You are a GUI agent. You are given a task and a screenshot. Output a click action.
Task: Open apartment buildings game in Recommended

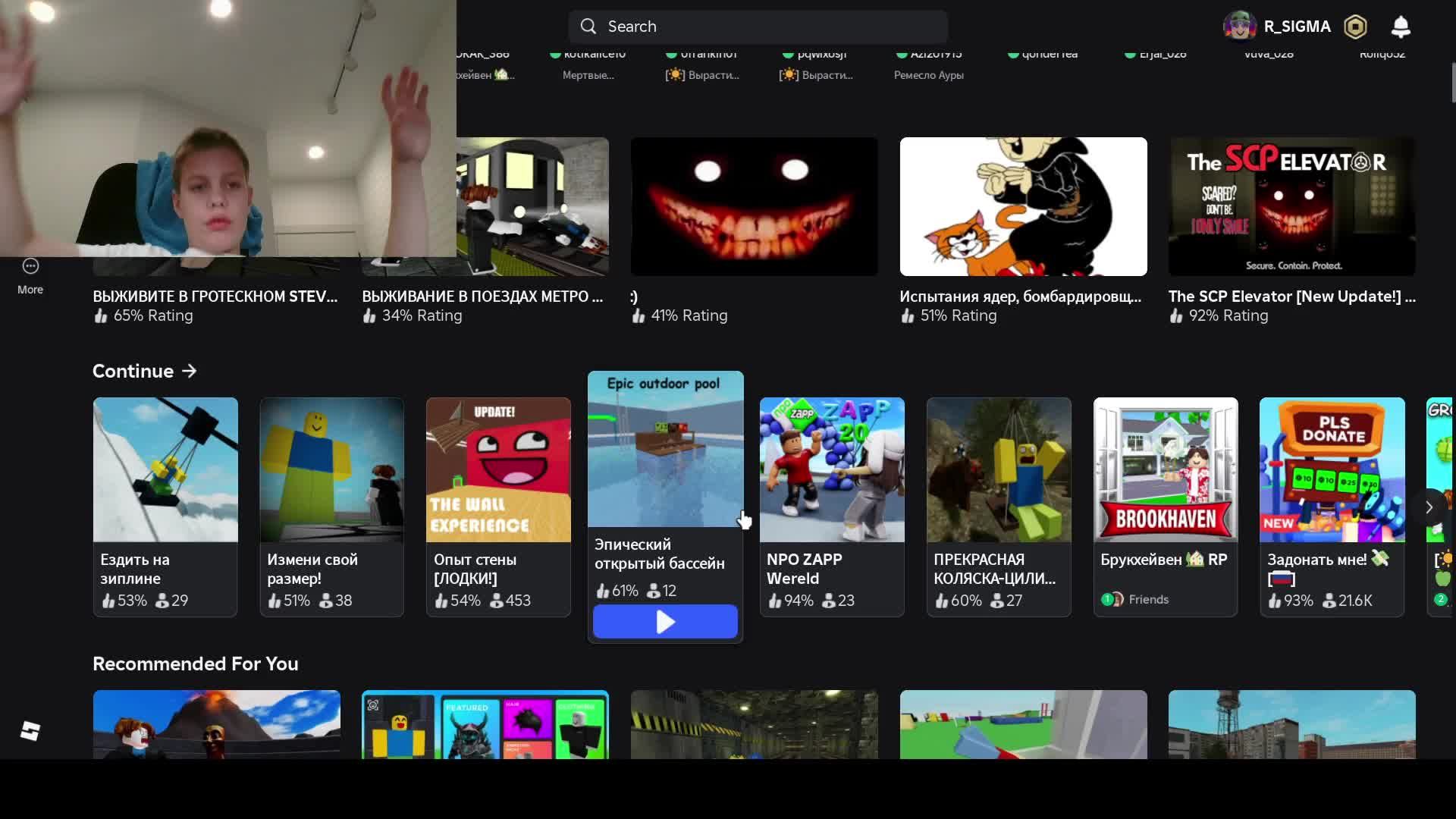pyautogui.click(x=1292, y=724)
